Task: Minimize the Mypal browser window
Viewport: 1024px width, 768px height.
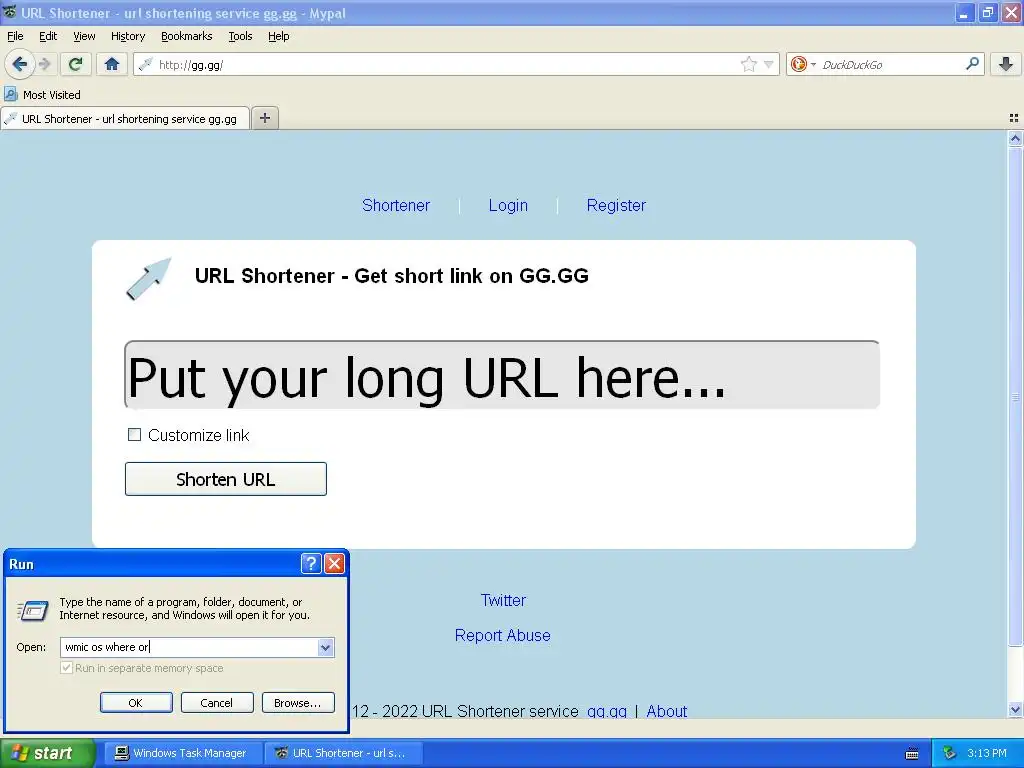Action: click(965, 12)
